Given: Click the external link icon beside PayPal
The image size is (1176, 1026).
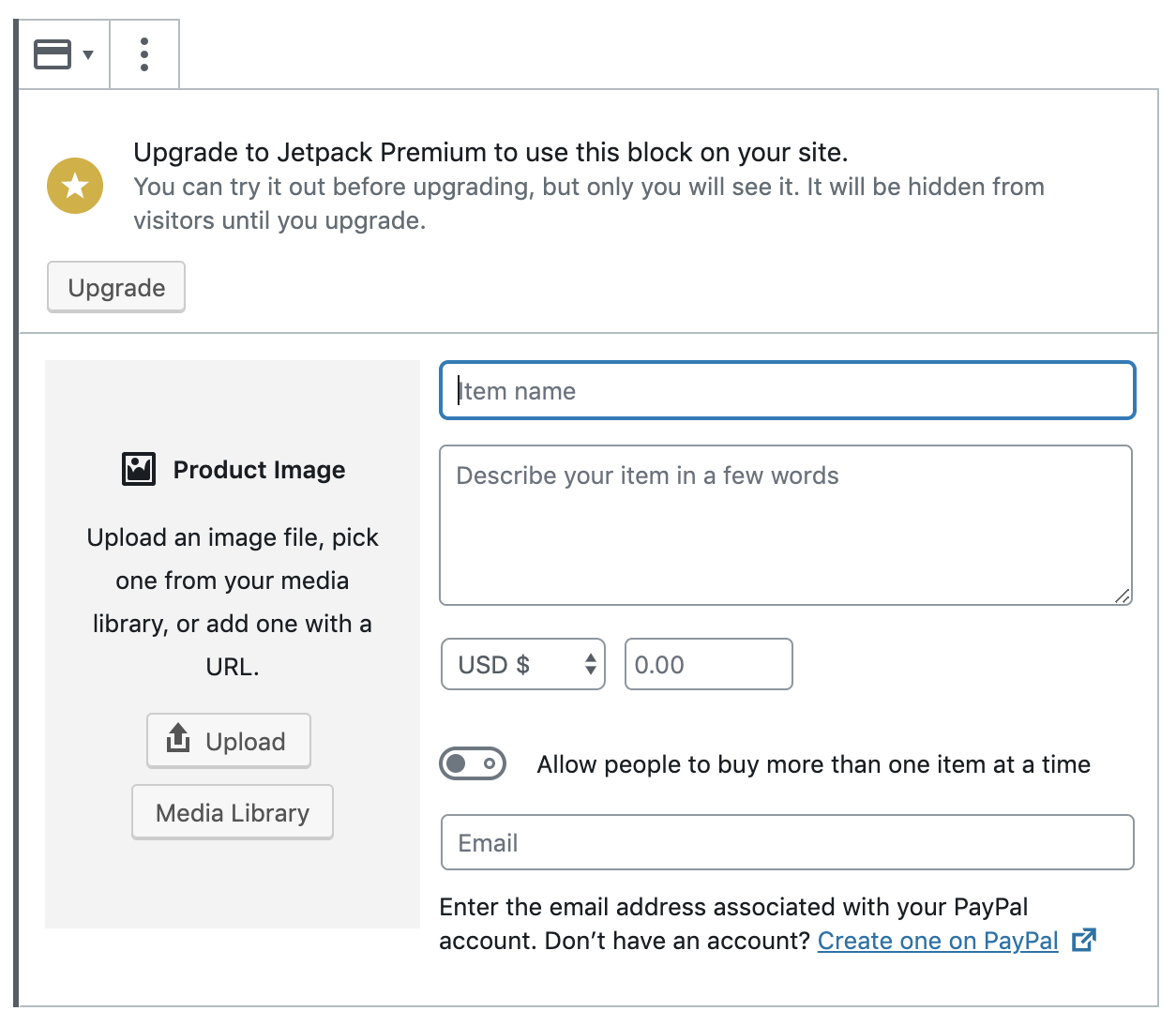Looking at the screenshot, I should [1084, 940].
